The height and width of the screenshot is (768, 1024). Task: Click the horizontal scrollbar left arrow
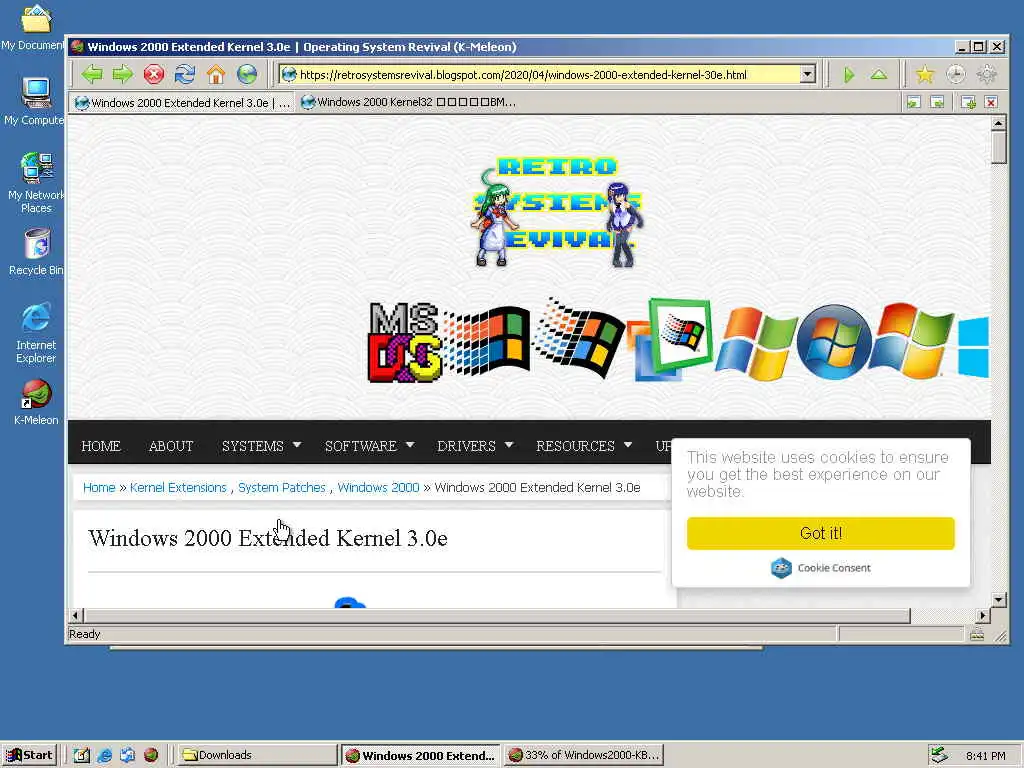(75, 616)
